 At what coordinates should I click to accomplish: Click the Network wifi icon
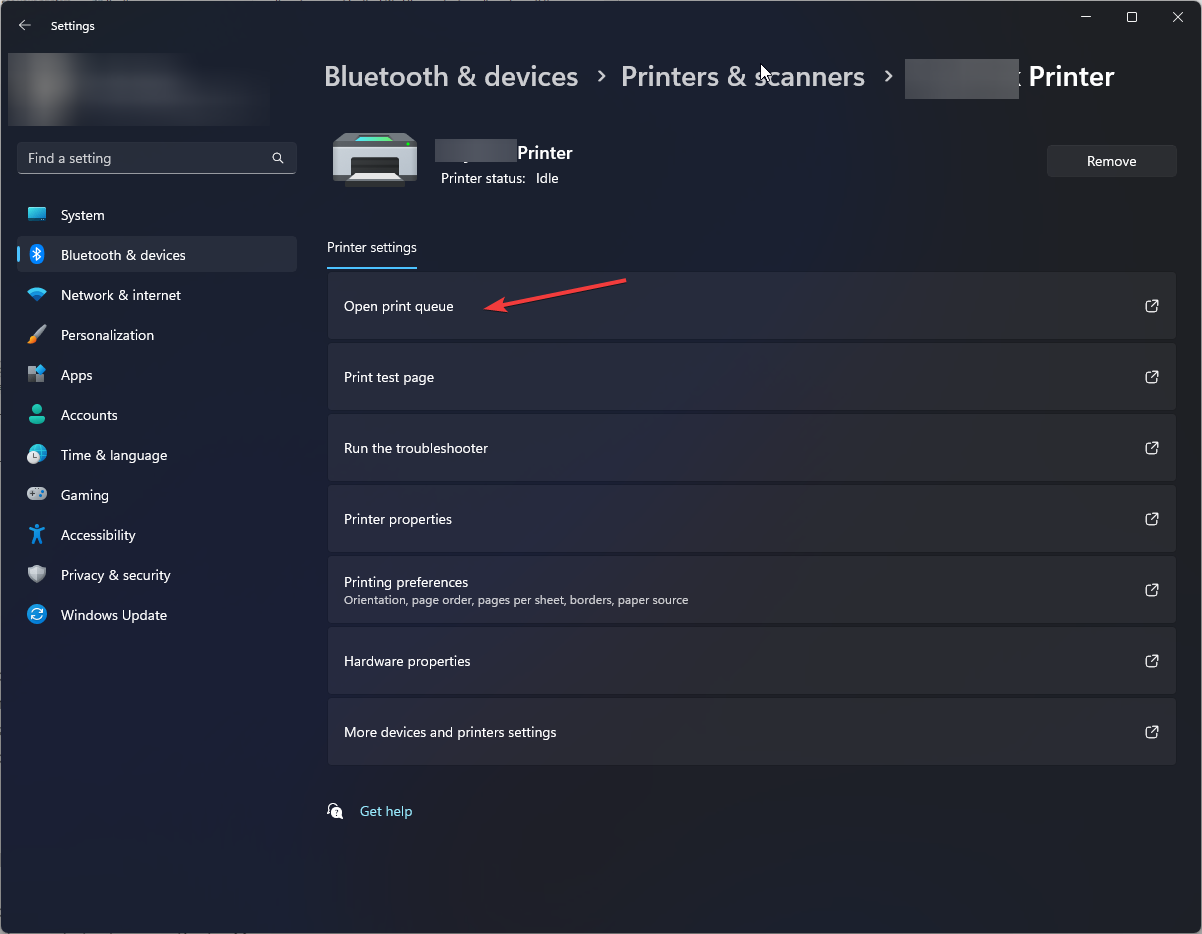coord(37,295)
